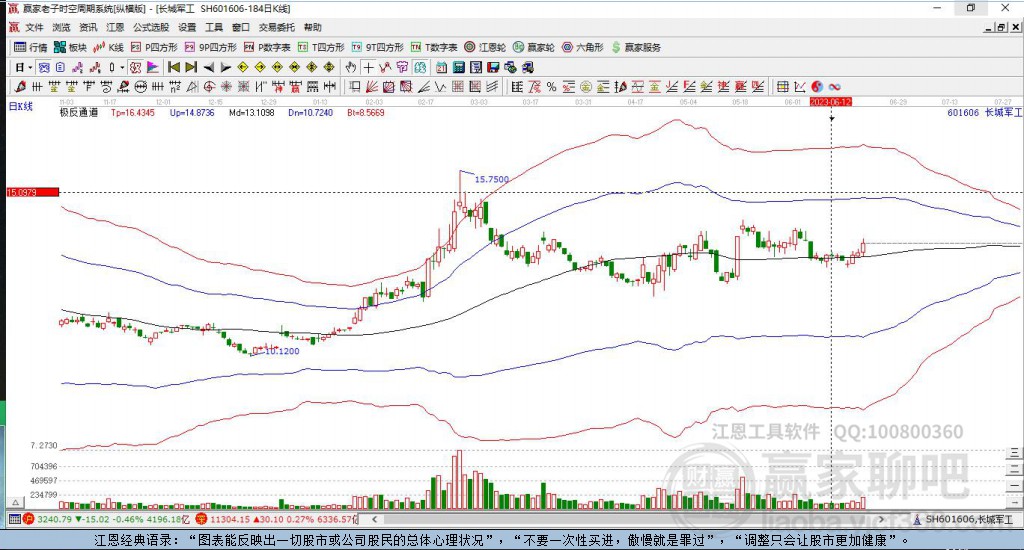This screenshot has height=550, width=1024.
Task: Click the Tp=16.4345 value
Action: tap(133, 112)
